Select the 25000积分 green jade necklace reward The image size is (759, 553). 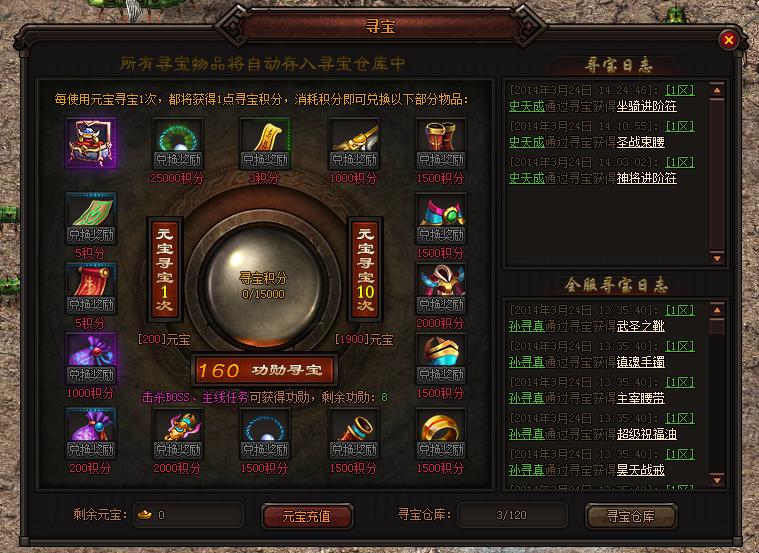click(178, 144)
